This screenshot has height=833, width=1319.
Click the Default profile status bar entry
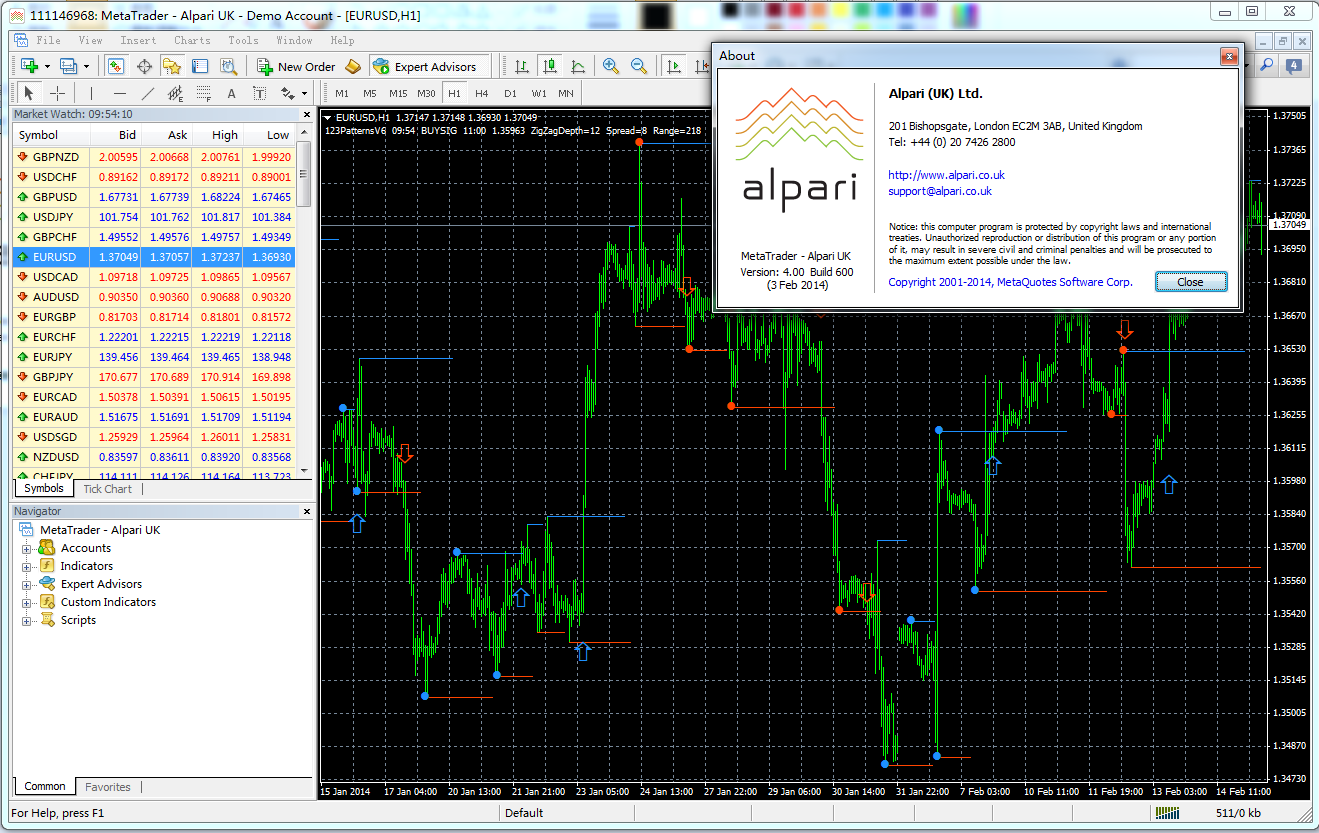[524, 813]
